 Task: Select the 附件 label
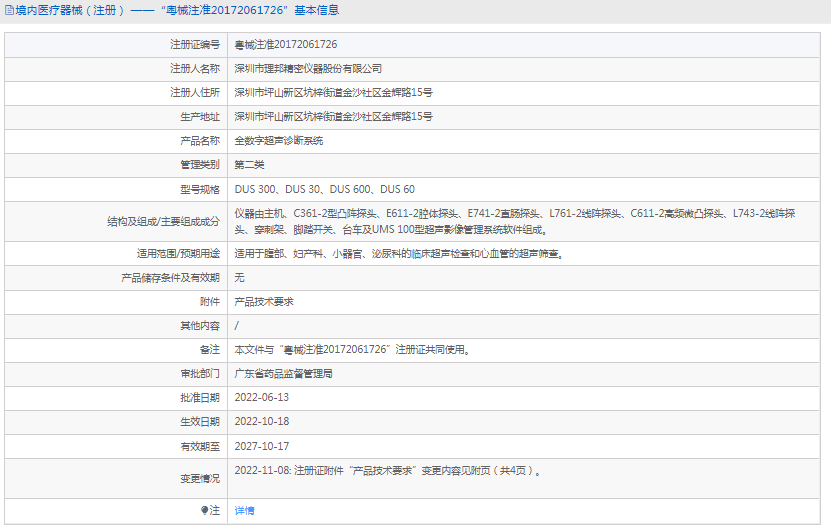point(210,302)
